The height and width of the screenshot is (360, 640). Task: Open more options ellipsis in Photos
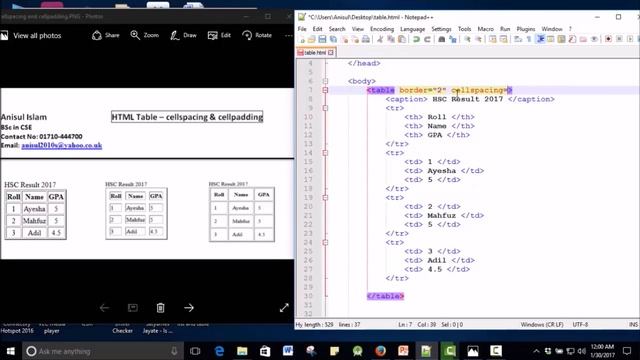[289, 36]
